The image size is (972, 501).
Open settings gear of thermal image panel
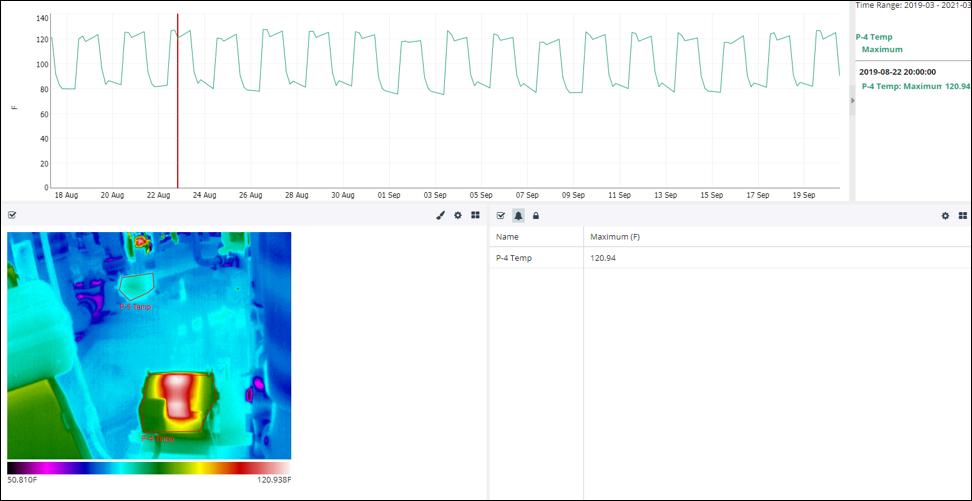[458, 215]
